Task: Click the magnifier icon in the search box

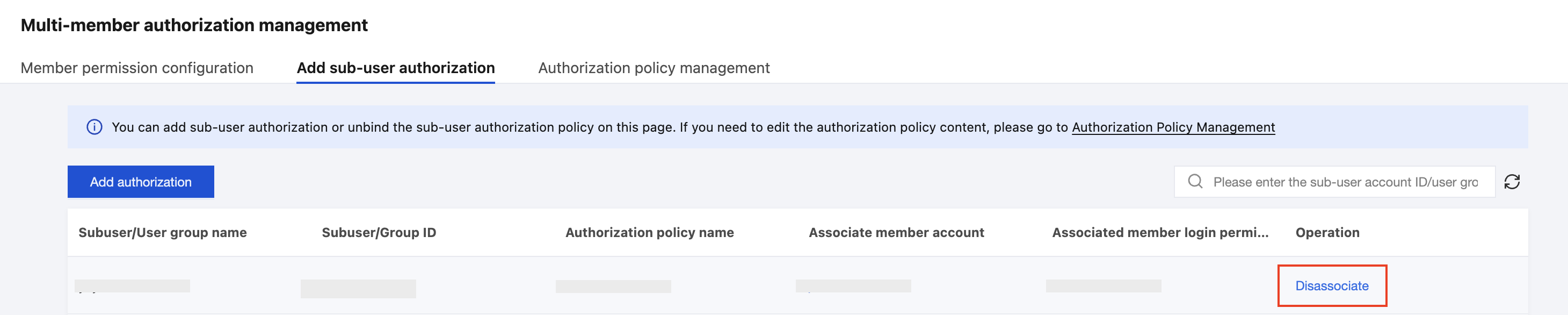Action: [x=1195, y=182]
